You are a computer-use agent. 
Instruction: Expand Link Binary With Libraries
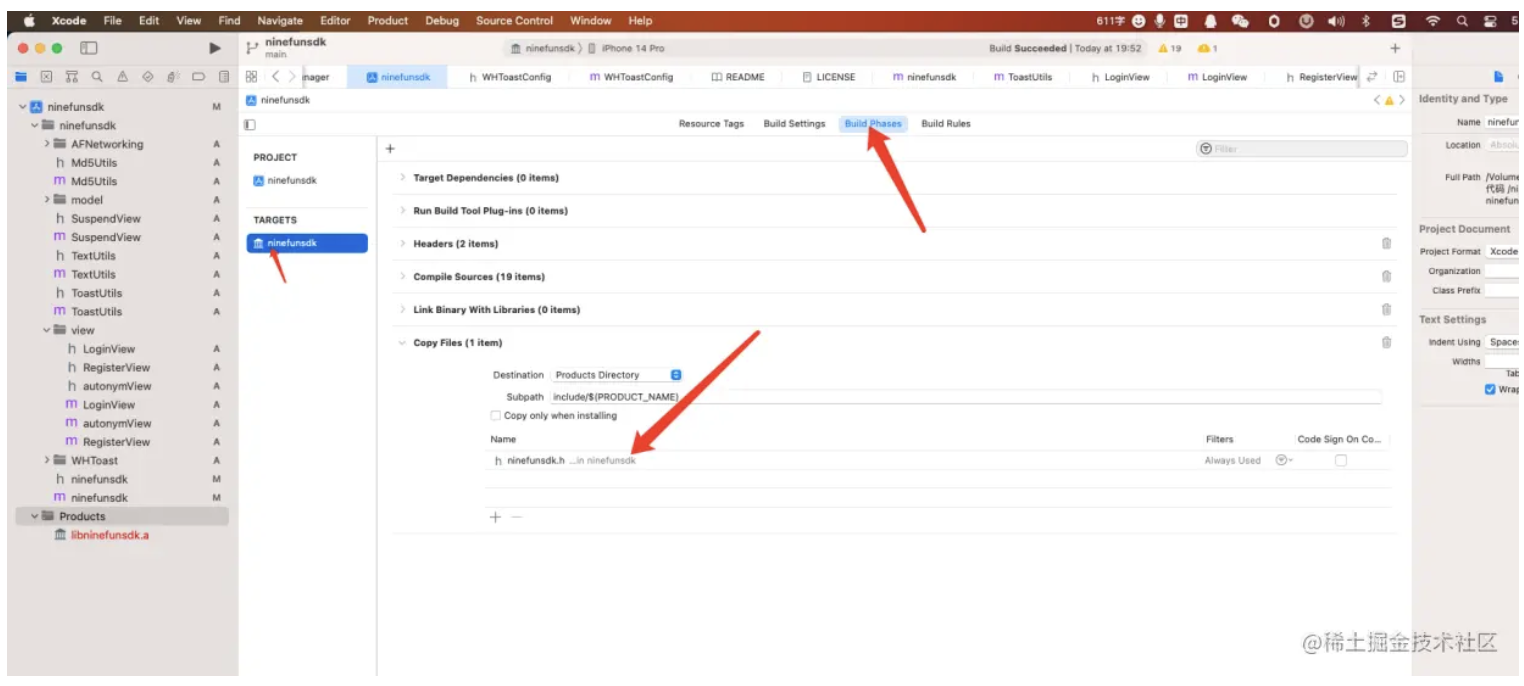pyautogui.click(x=402, y=309)
